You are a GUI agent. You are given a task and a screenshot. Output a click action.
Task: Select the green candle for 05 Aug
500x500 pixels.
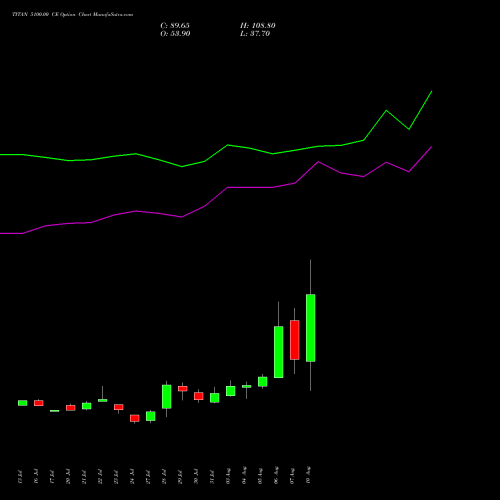(x=263, y=382)
